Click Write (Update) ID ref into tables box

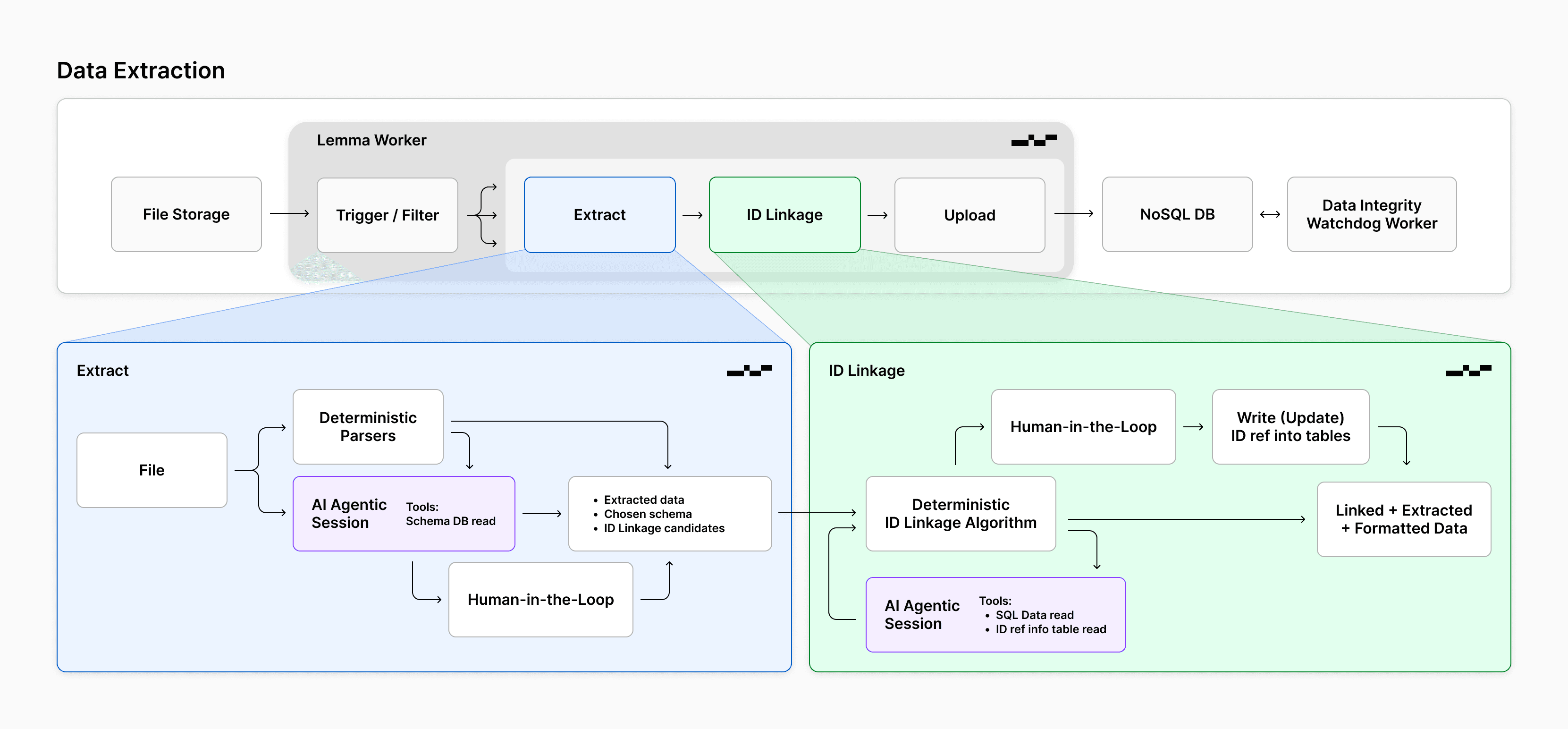(x=1290, y=427)
